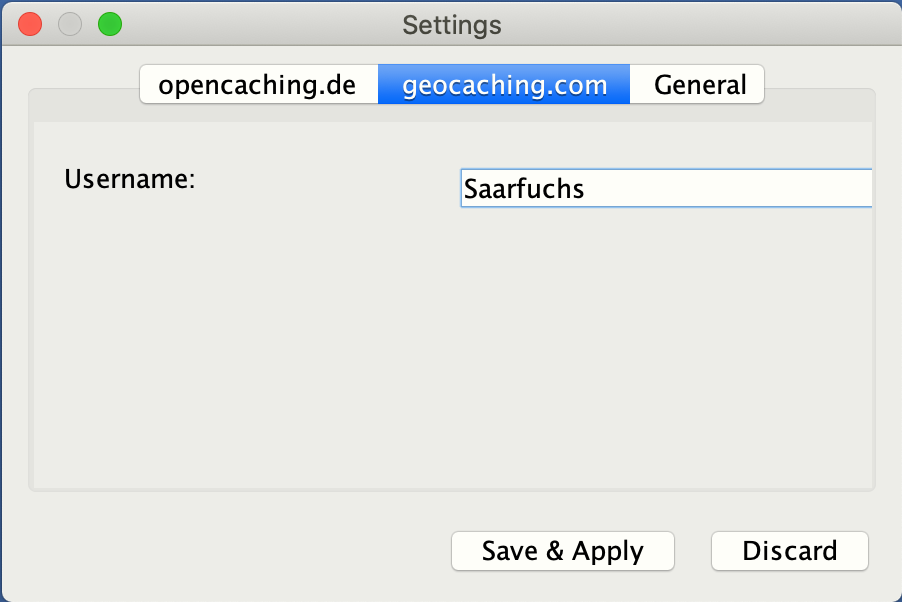This screenshot has height=602, width=902.
Task: Click the Username: label
Action: click(x=130, y=179)
